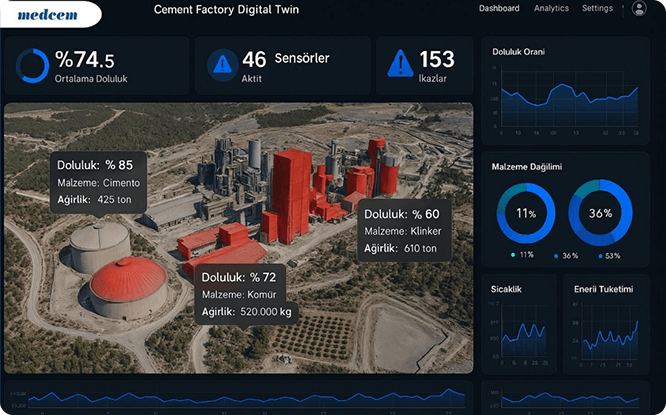Viewport: 666px width, 415px height.
Task: Click the tall red tower building
Action: pos(291,196)
